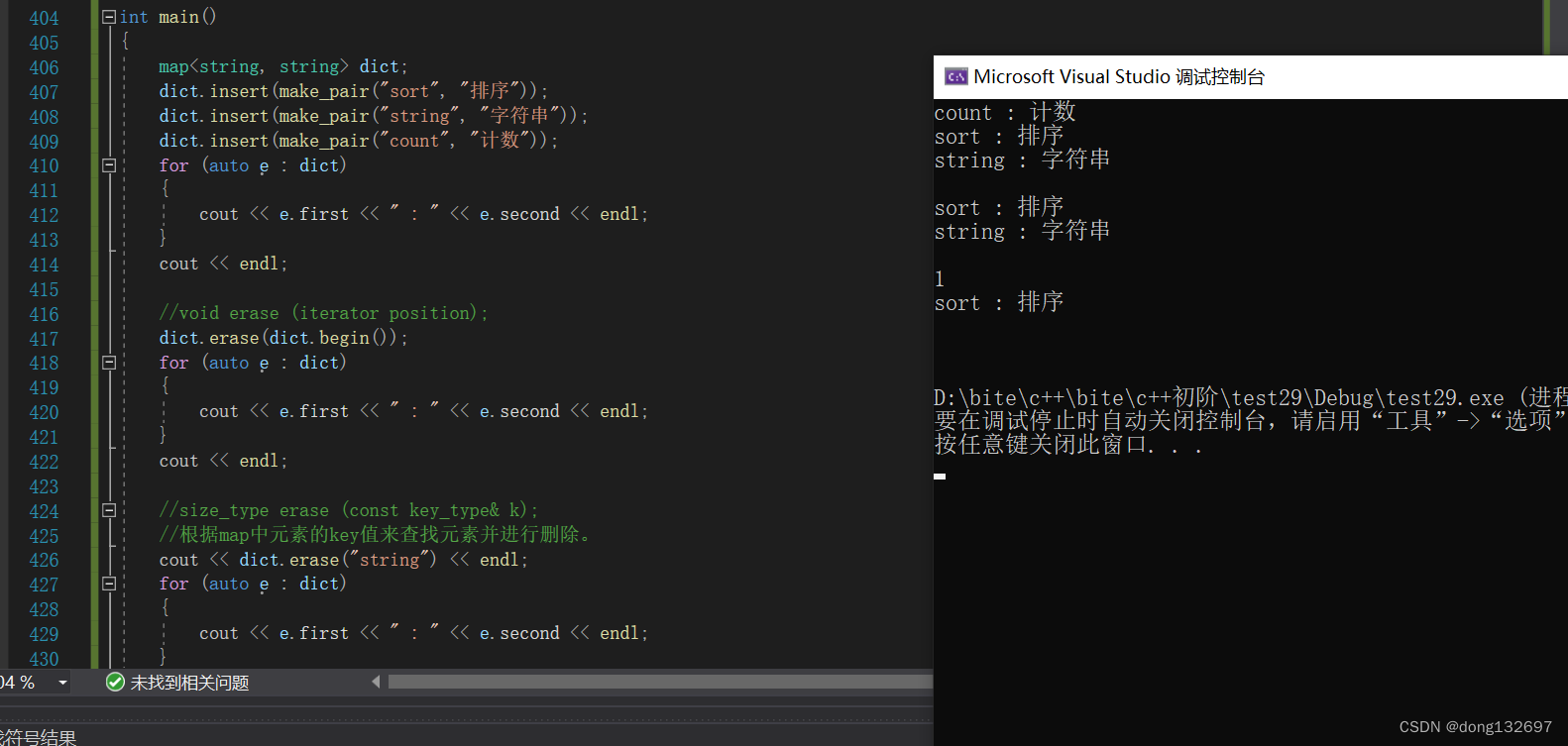Click the debug console window icon
This screenshot has height=746, width=1568.
955,76
